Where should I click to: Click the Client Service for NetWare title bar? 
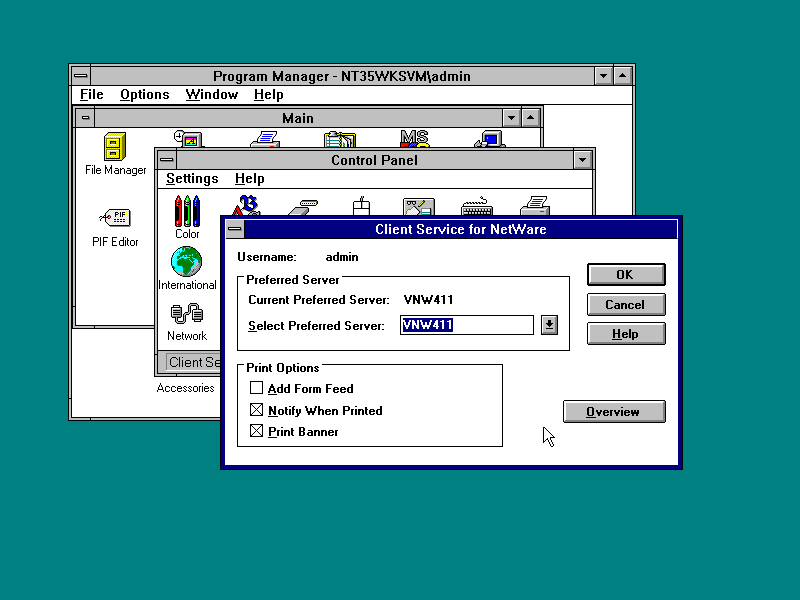click(x=461, y=229)
